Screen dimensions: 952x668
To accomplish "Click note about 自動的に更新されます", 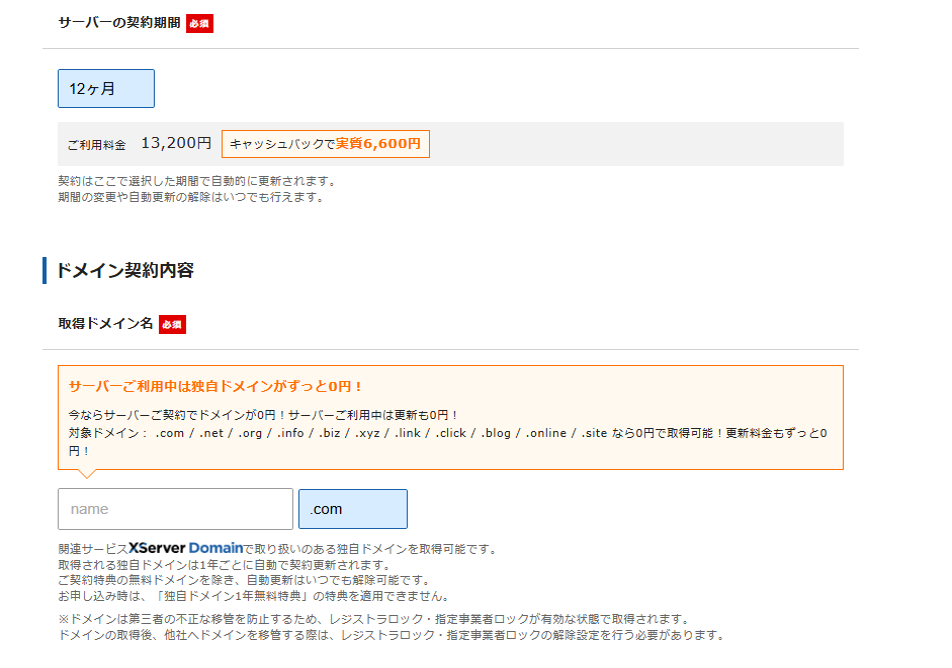I will [197, 182].
